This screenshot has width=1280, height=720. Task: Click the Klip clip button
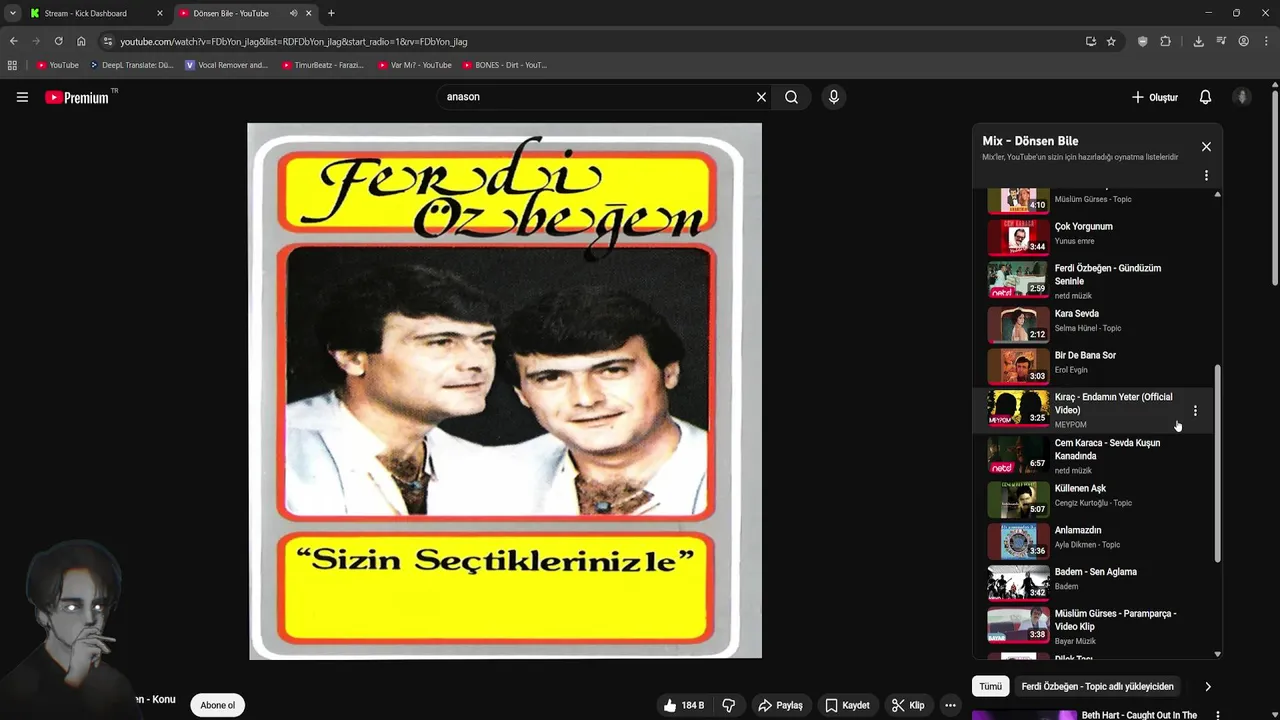pos(908,705)
